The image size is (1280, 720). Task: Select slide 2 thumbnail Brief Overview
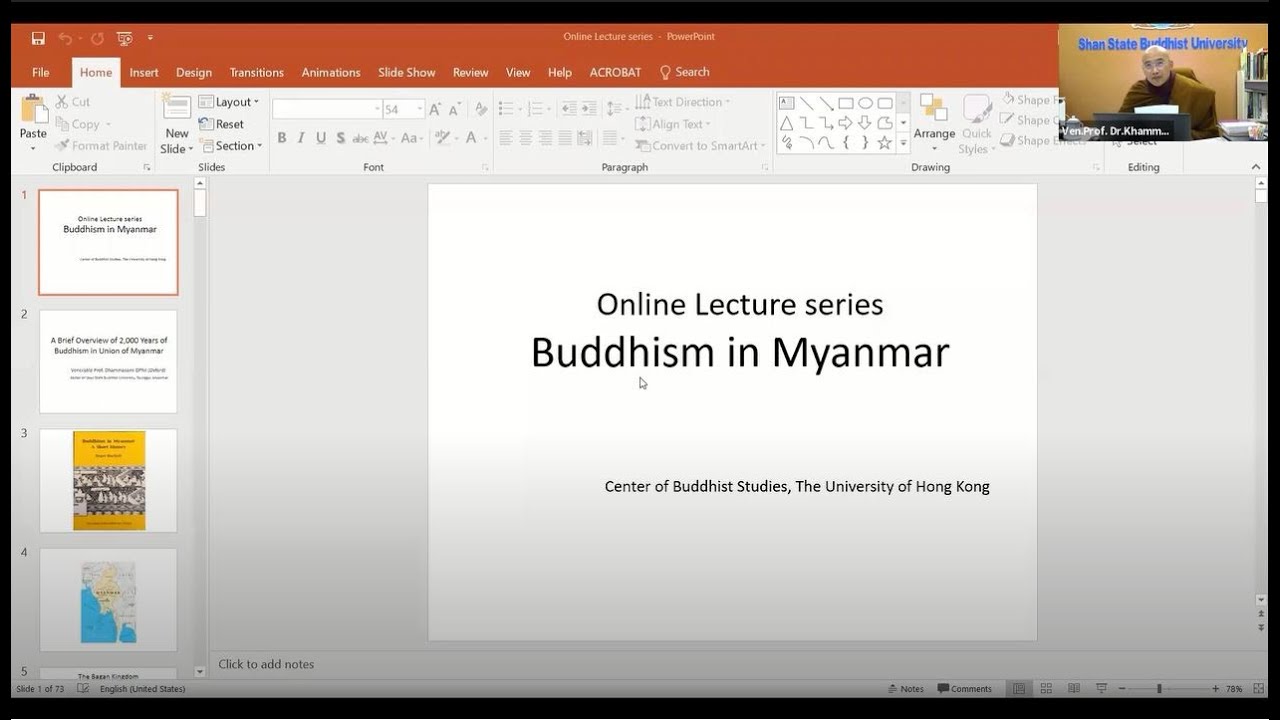tap(108, 361)
